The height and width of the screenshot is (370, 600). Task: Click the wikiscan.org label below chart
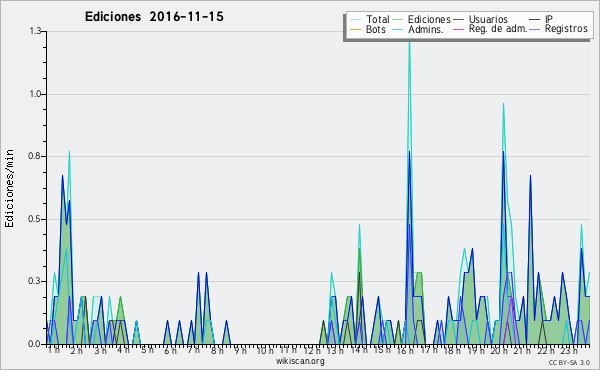tap(300, 361)
